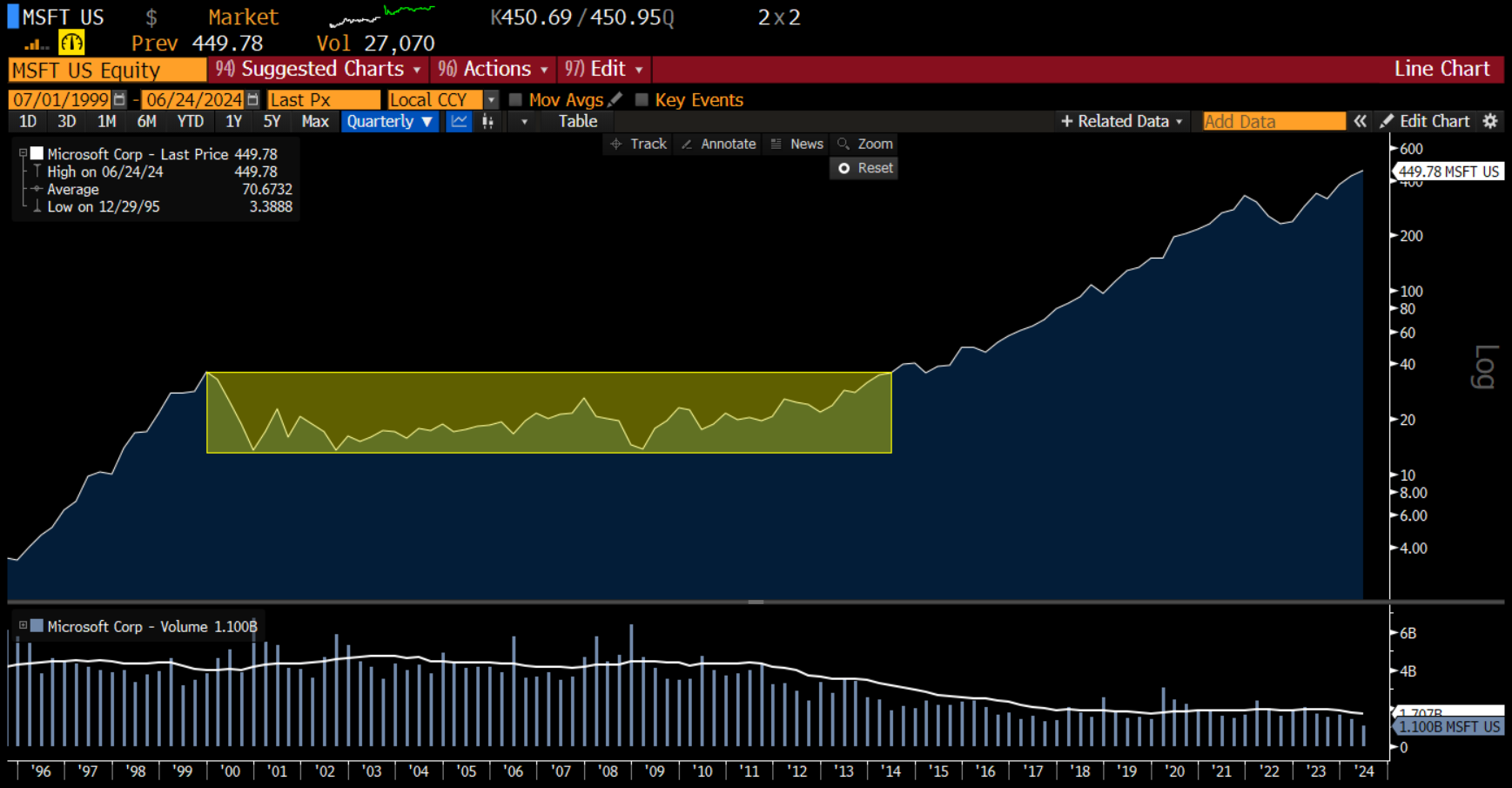The width and height of the screenshot is (1512, 788).
Task: Click the 450.69 / 450.95 bid-ask quote
Action: point(581,17)
